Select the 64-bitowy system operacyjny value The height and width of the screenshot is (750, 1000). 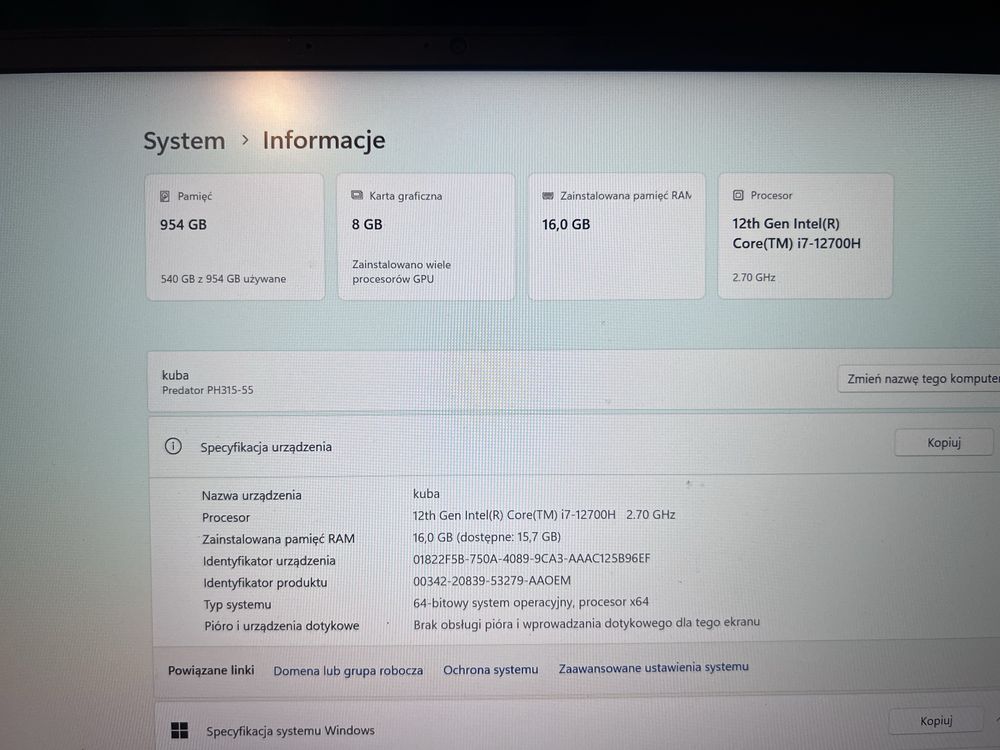pyautogui.click(x=531, y=602)
